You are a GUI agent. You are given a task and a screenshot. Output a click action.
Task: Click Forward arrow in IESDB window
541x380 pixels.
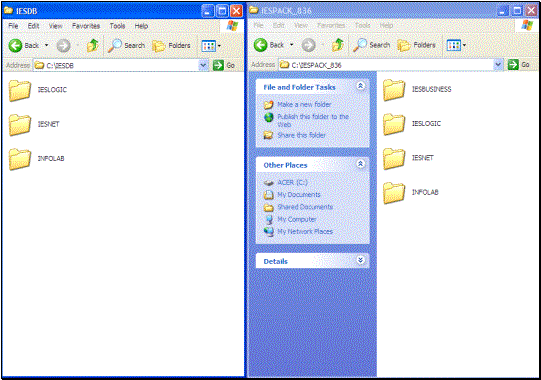pos(63,45)
